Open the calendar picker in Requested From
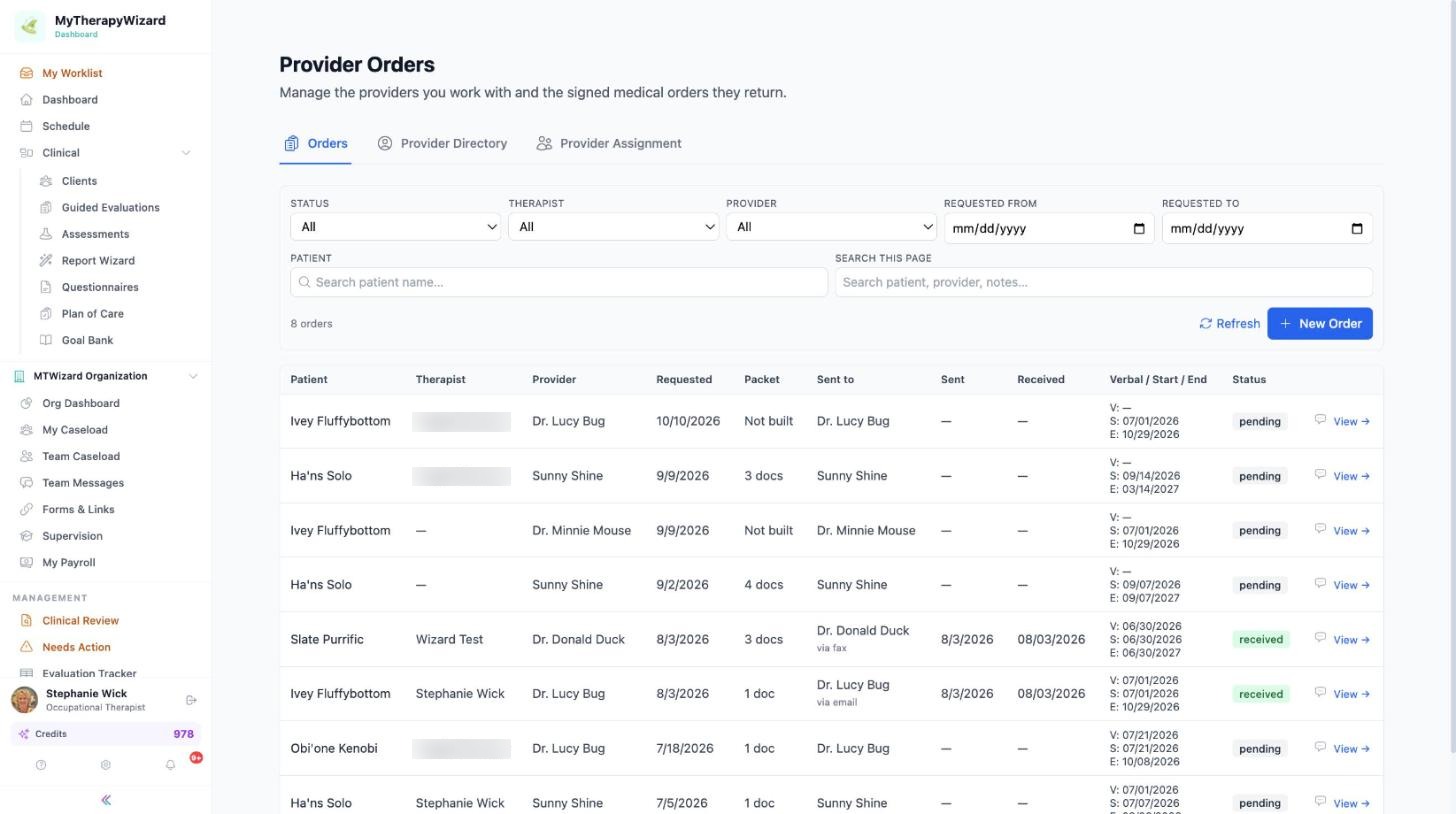The width and height of the screenshot is (1456, 814). (1139, 228)
